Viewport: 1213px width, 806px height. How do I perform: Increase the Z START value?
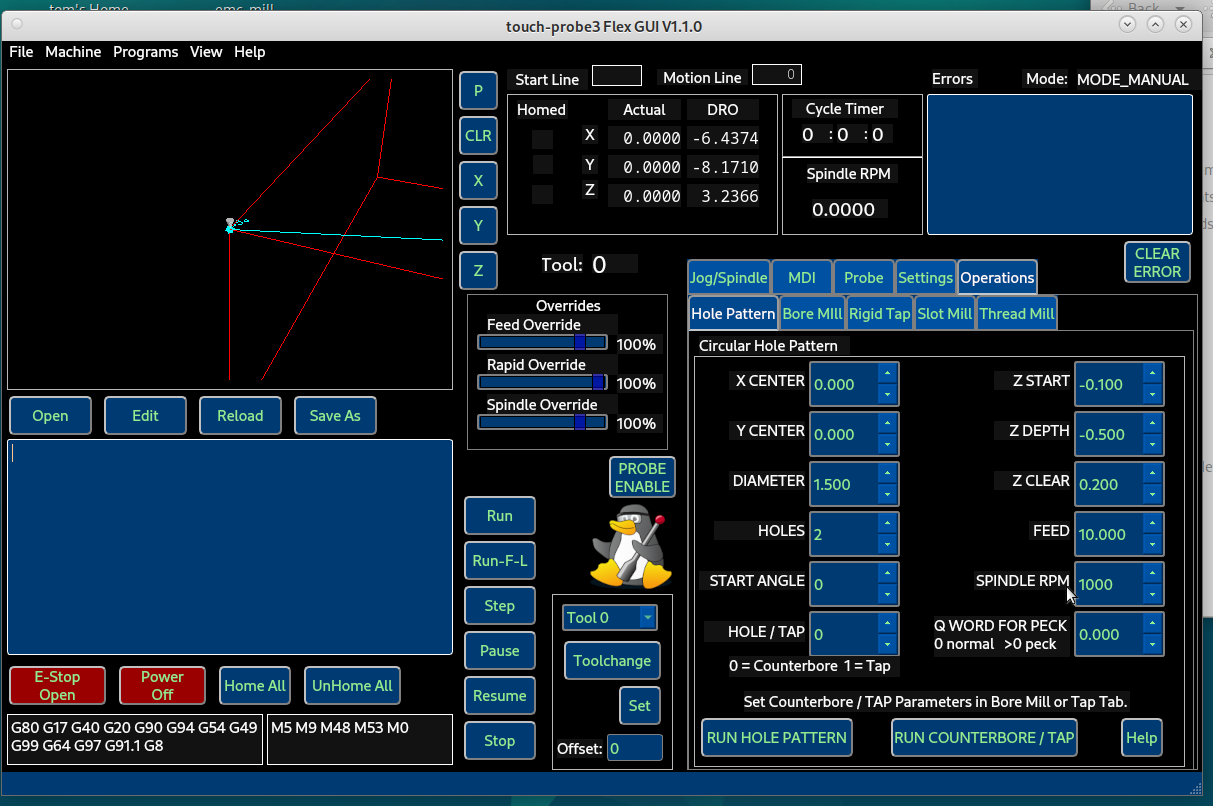pyautogui.click(x=1152, y=373)
